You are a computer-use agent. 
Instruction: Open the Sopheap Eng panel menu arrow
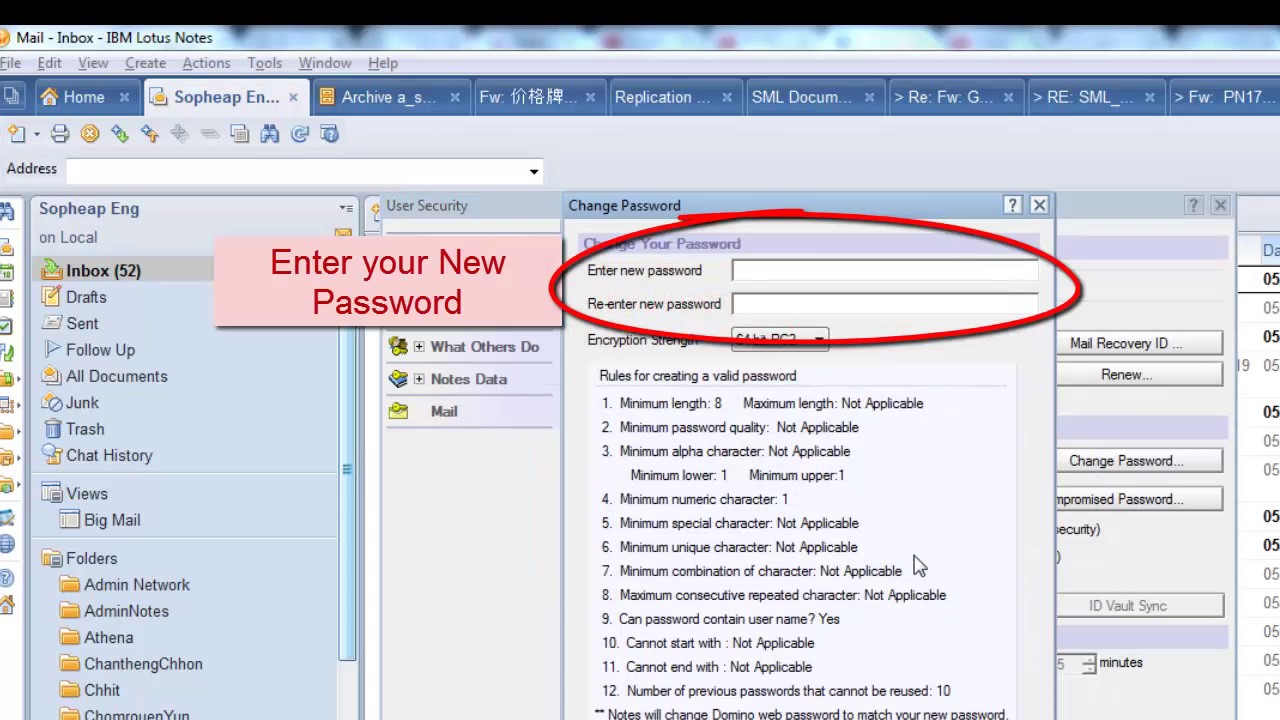coord(346,209)
